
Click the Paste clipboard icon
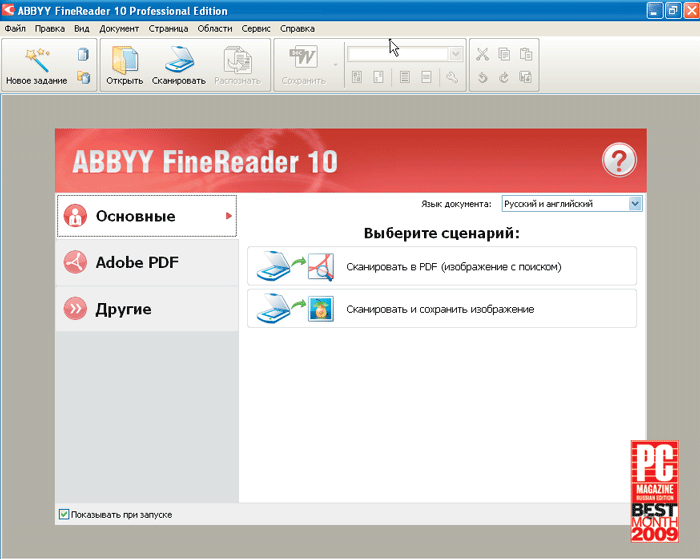click(525, 54)
